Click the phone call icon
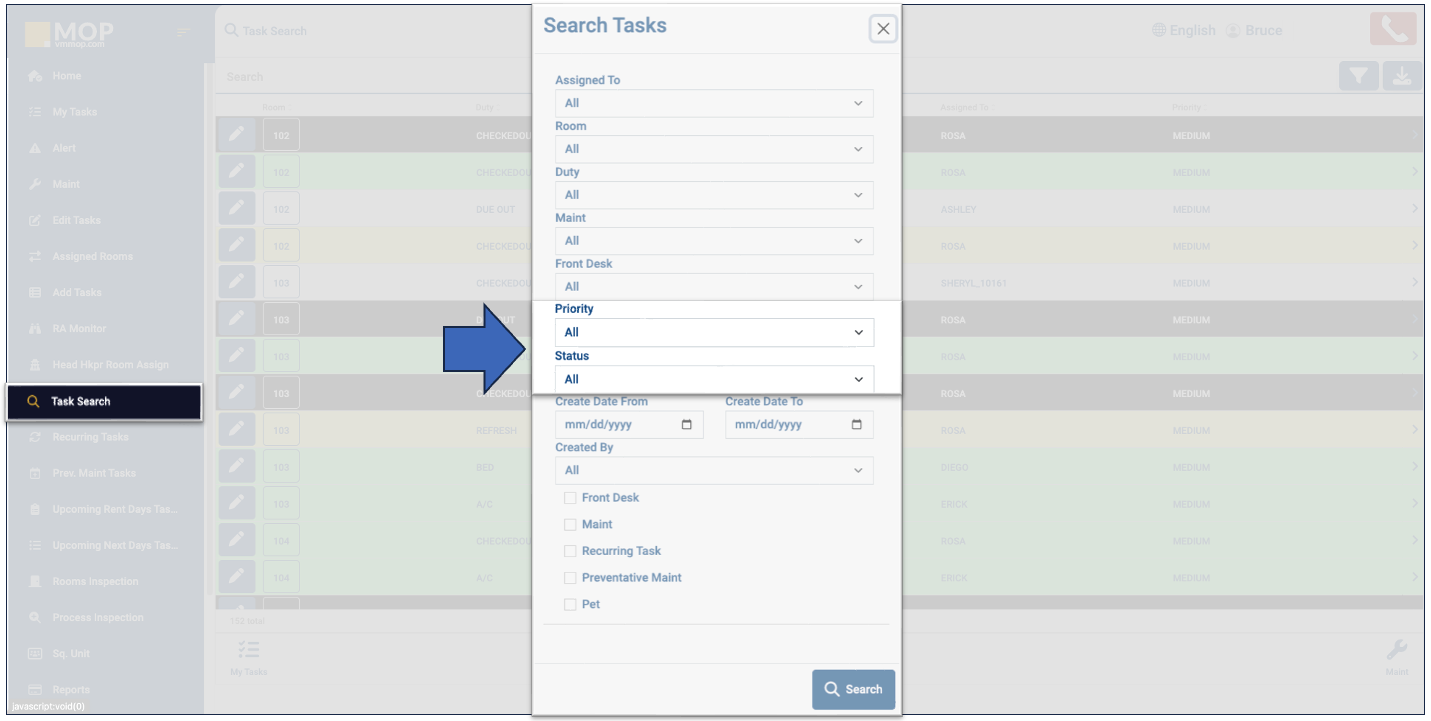 click(x=1393, y=29)
